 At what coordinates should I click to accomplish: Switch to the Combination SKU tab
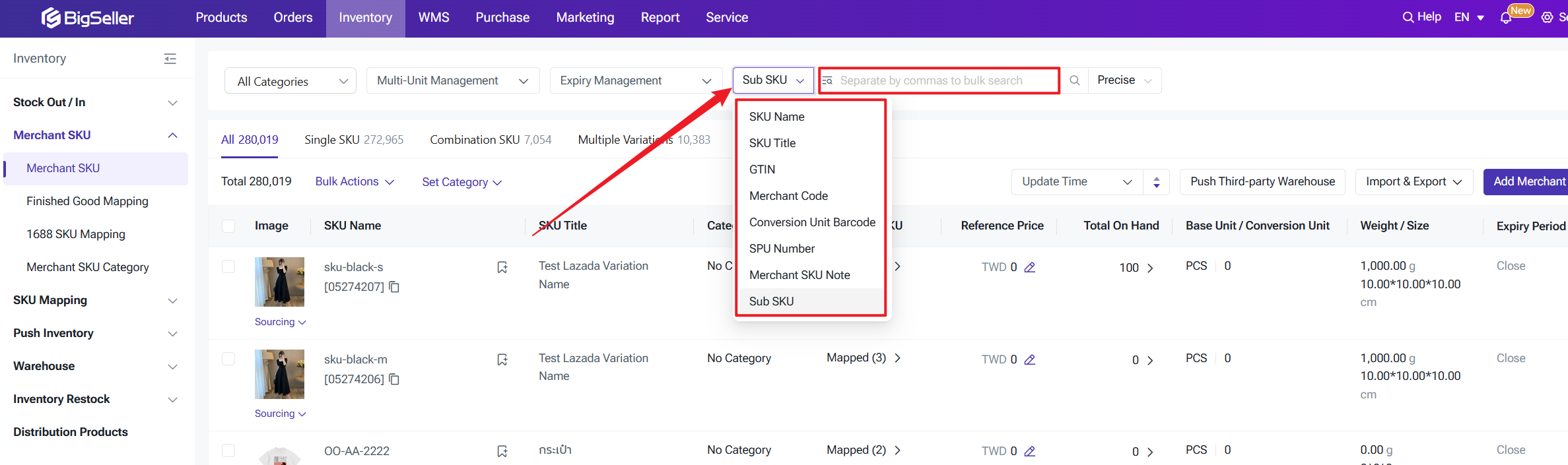[x=490, y=140]
